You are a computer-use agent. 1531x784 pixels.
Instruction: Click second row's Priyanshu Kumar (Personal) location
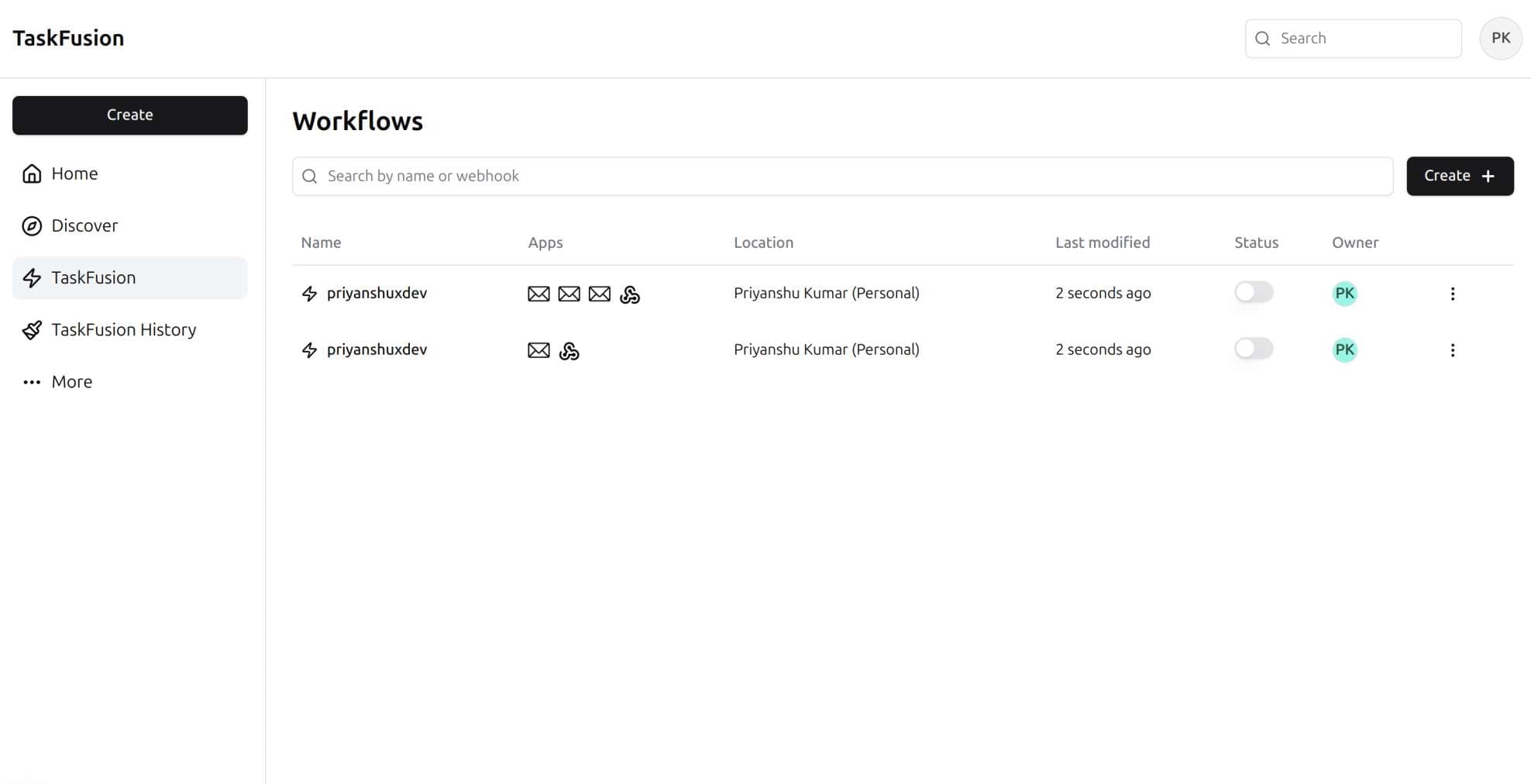827,350
